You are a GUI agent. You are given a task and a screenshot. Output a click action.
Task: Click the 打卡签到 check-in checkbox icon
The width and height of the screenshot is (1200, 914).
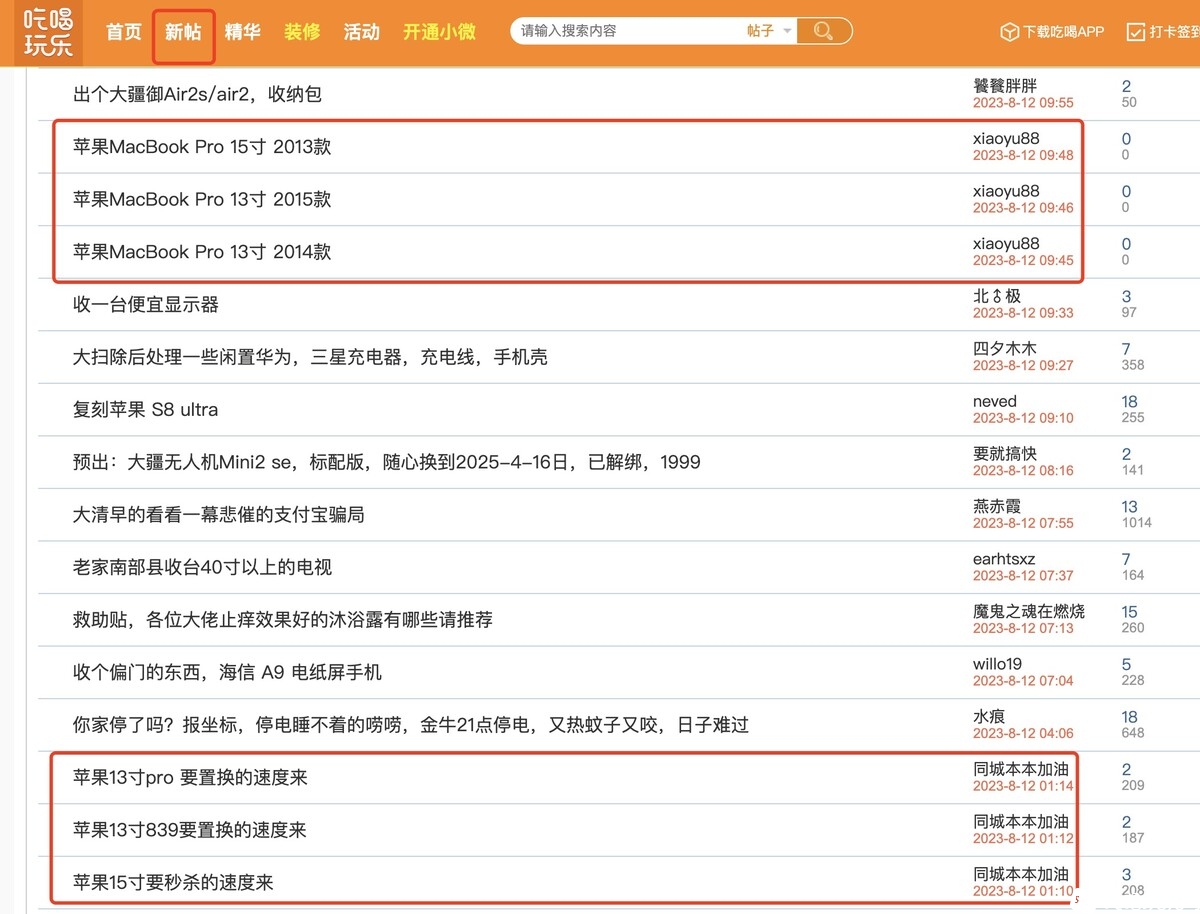(1136, 32)
